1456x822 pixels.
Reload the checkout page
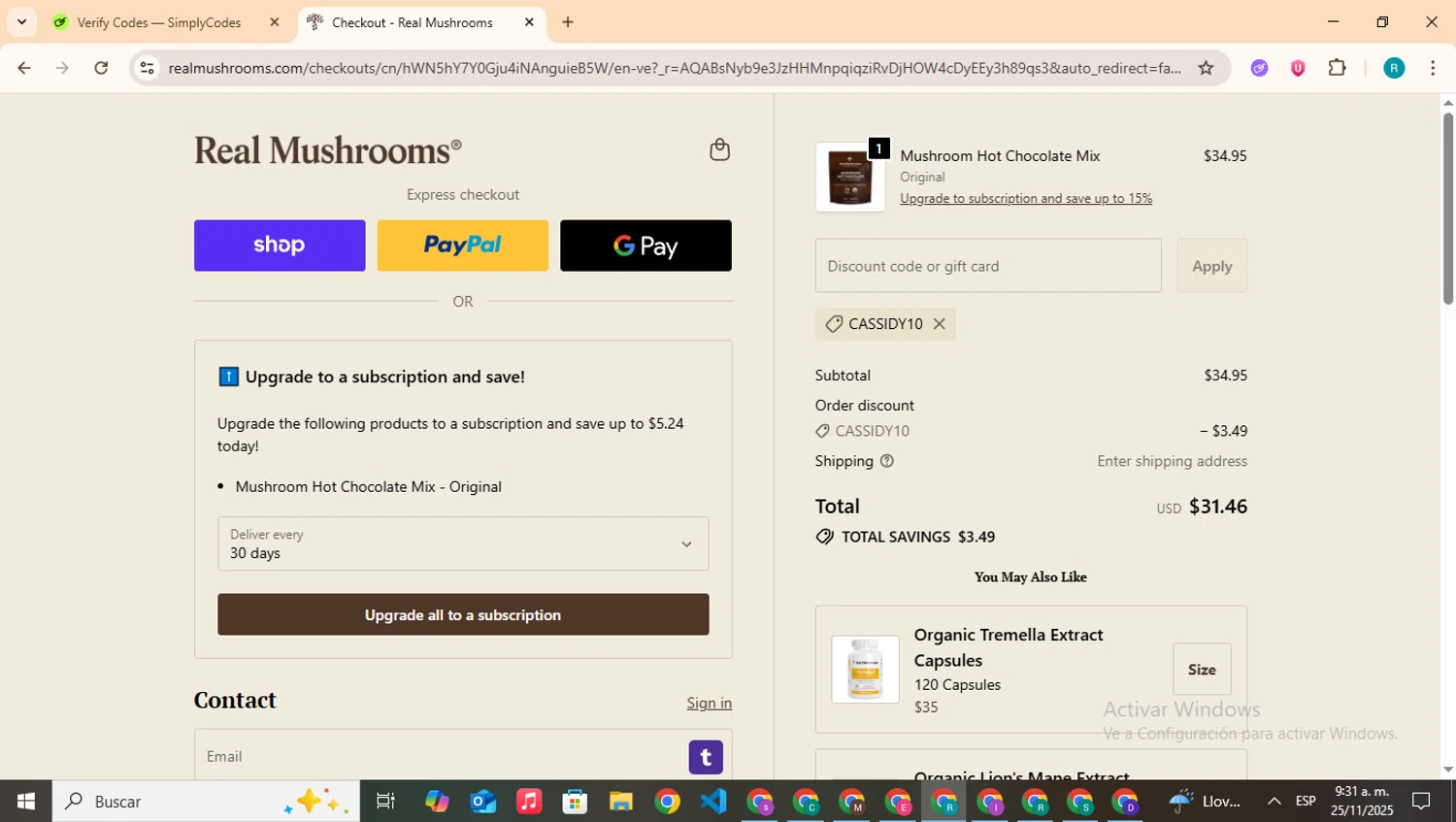click(x=101, y=68)
